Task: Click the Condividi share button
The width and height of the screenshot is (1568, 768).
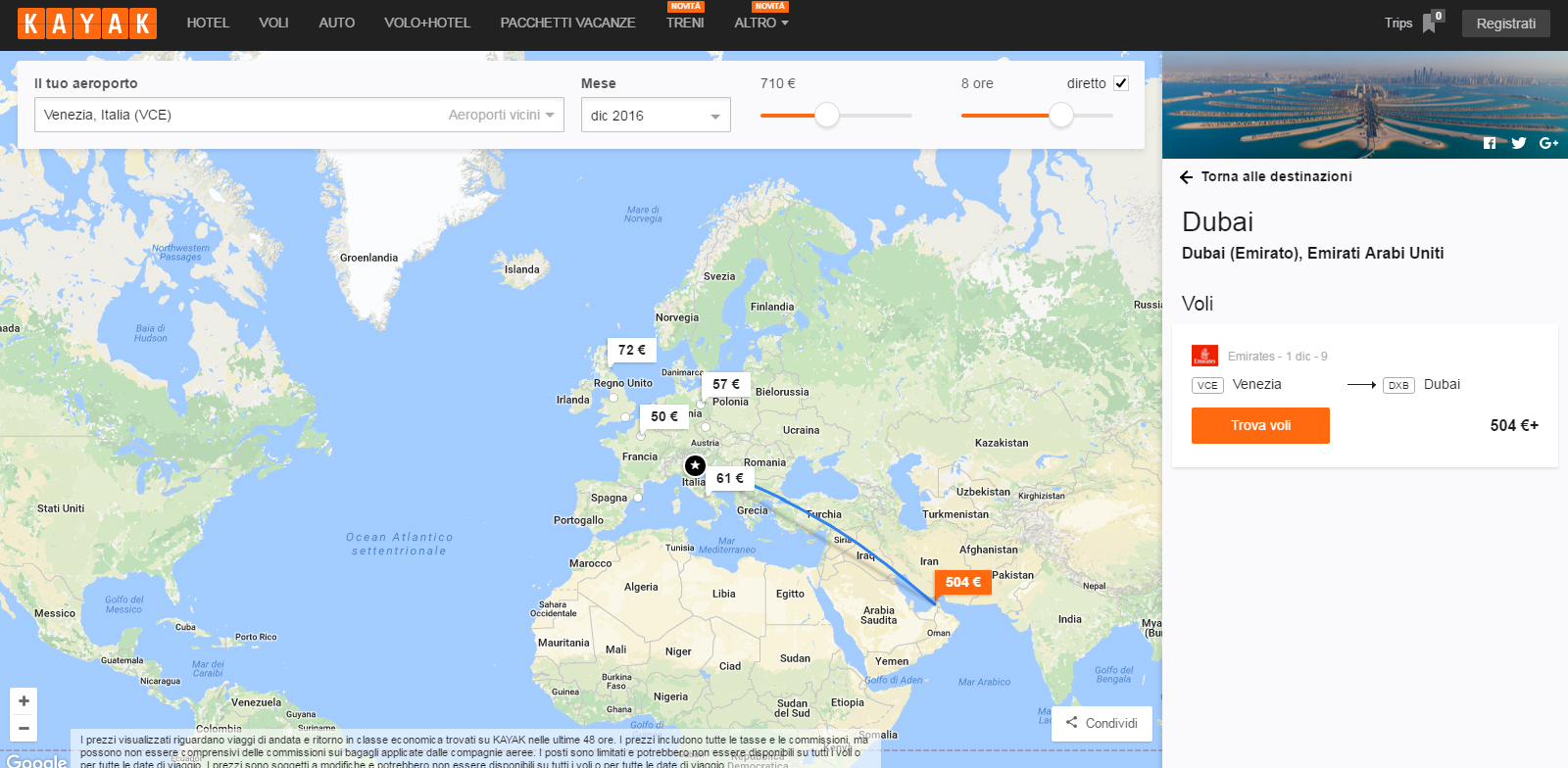Action: (x=1102, y=723)
